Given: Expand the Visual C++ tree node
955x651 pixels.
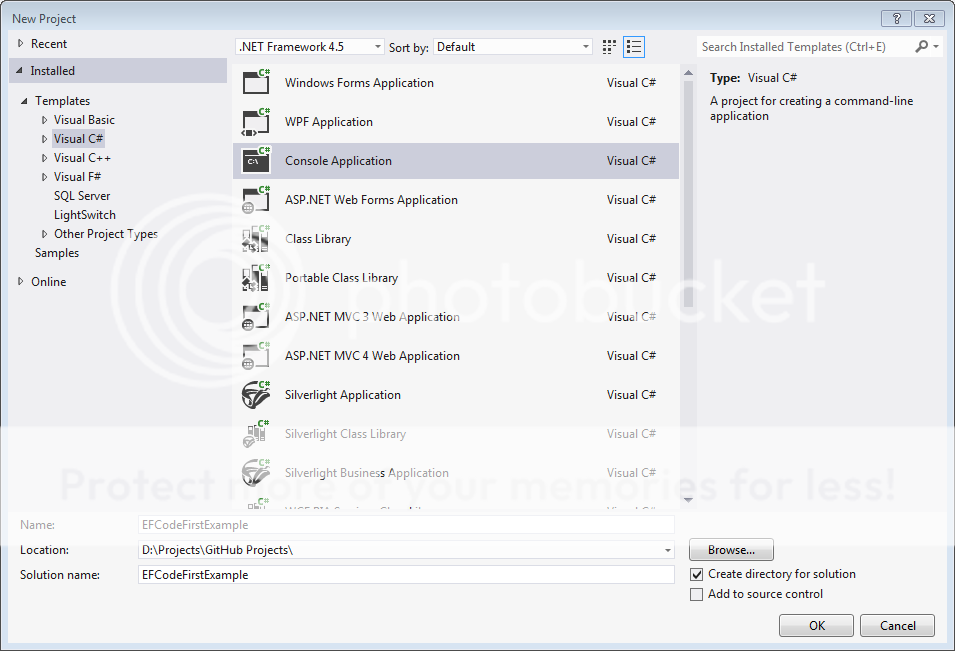Looking at the screenshot, I should tap(43, 157).
